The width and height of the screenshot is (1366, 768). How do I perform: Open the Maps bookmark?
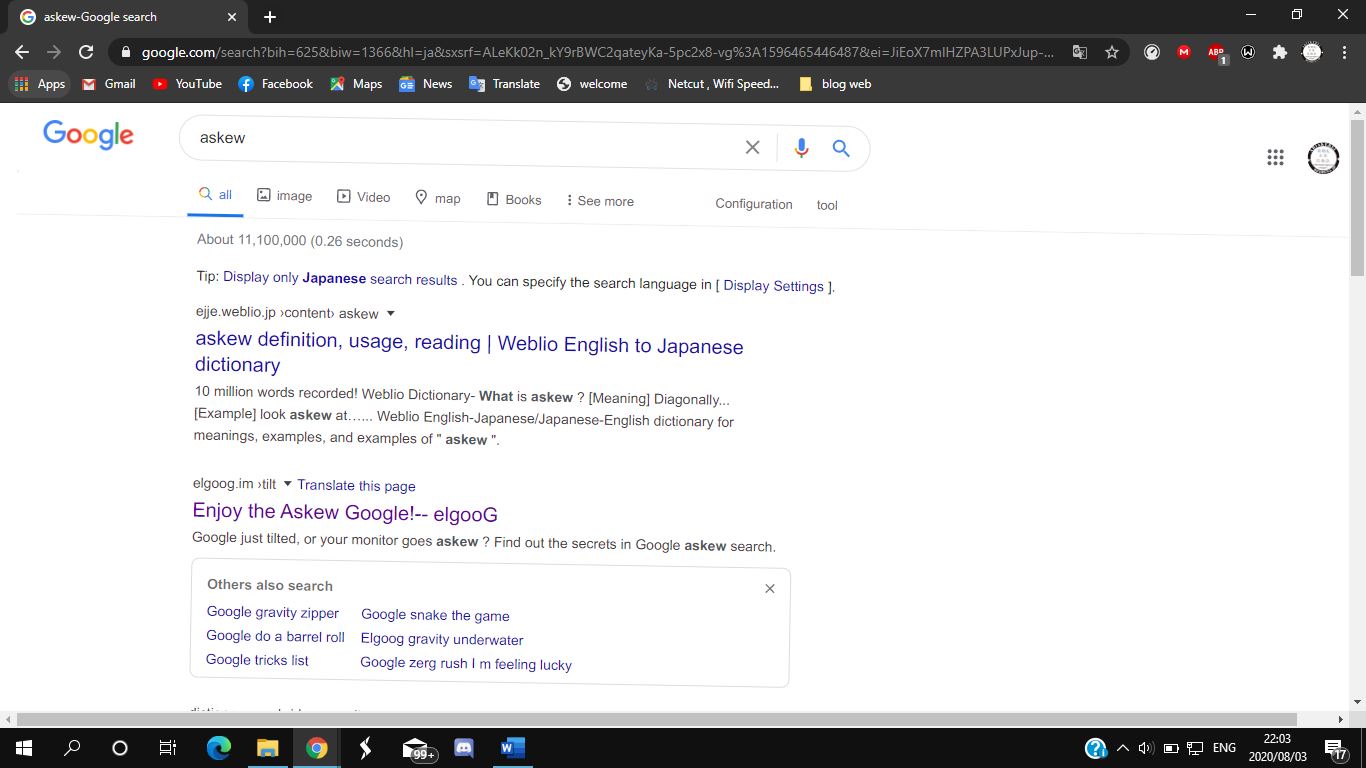point(356,84)
